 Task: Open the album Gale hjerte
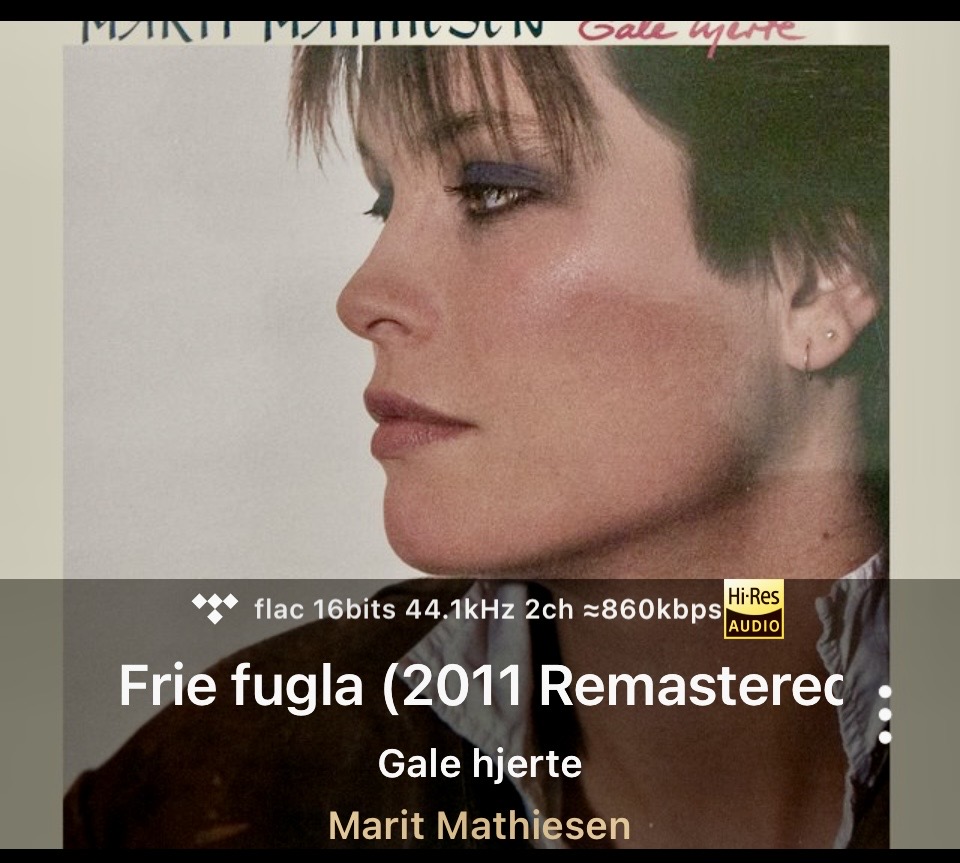click(x=479, y=763)
